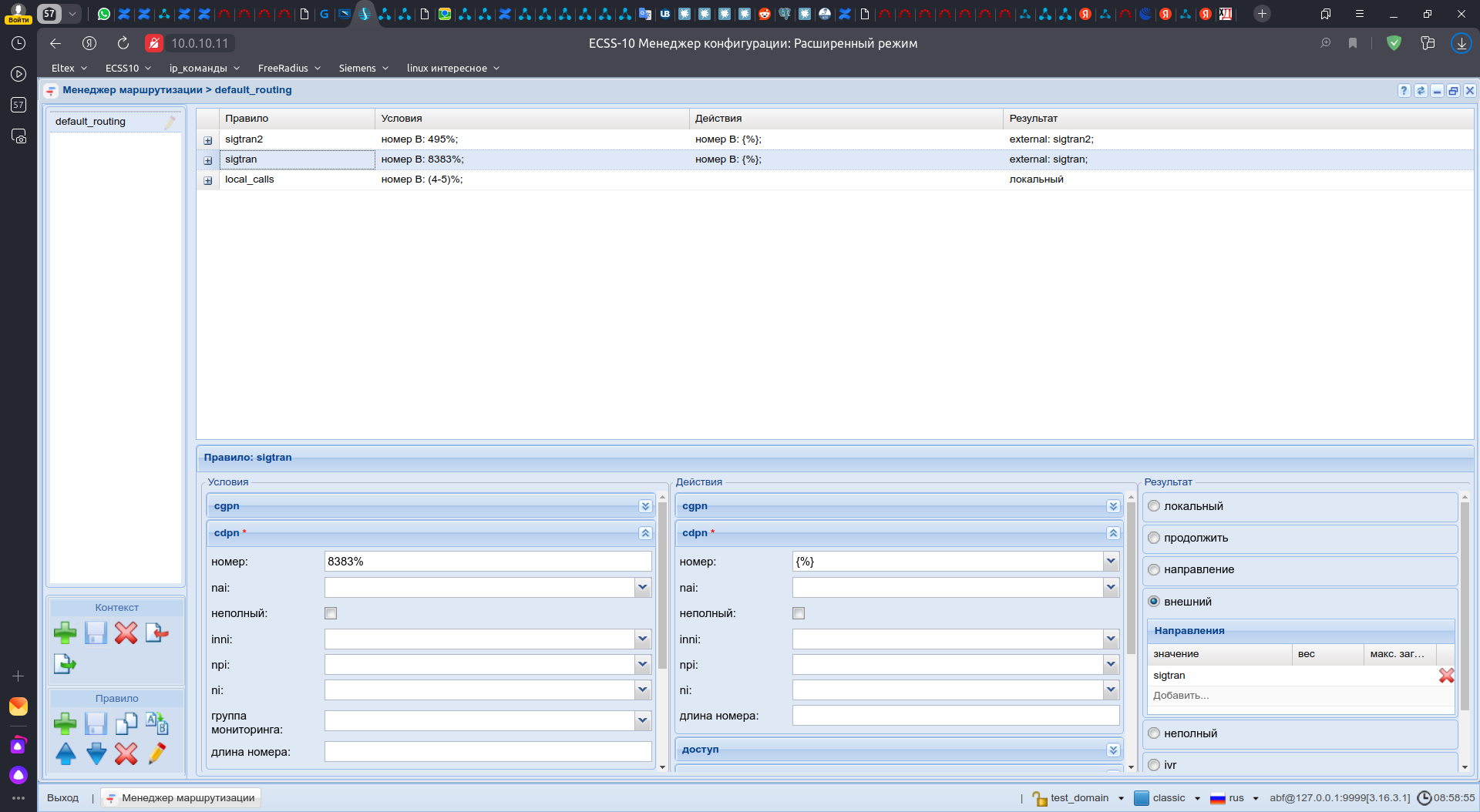Select the локальный result radio button
The height and width of the screenshot is (812, 1480).
click(1154, 506)
